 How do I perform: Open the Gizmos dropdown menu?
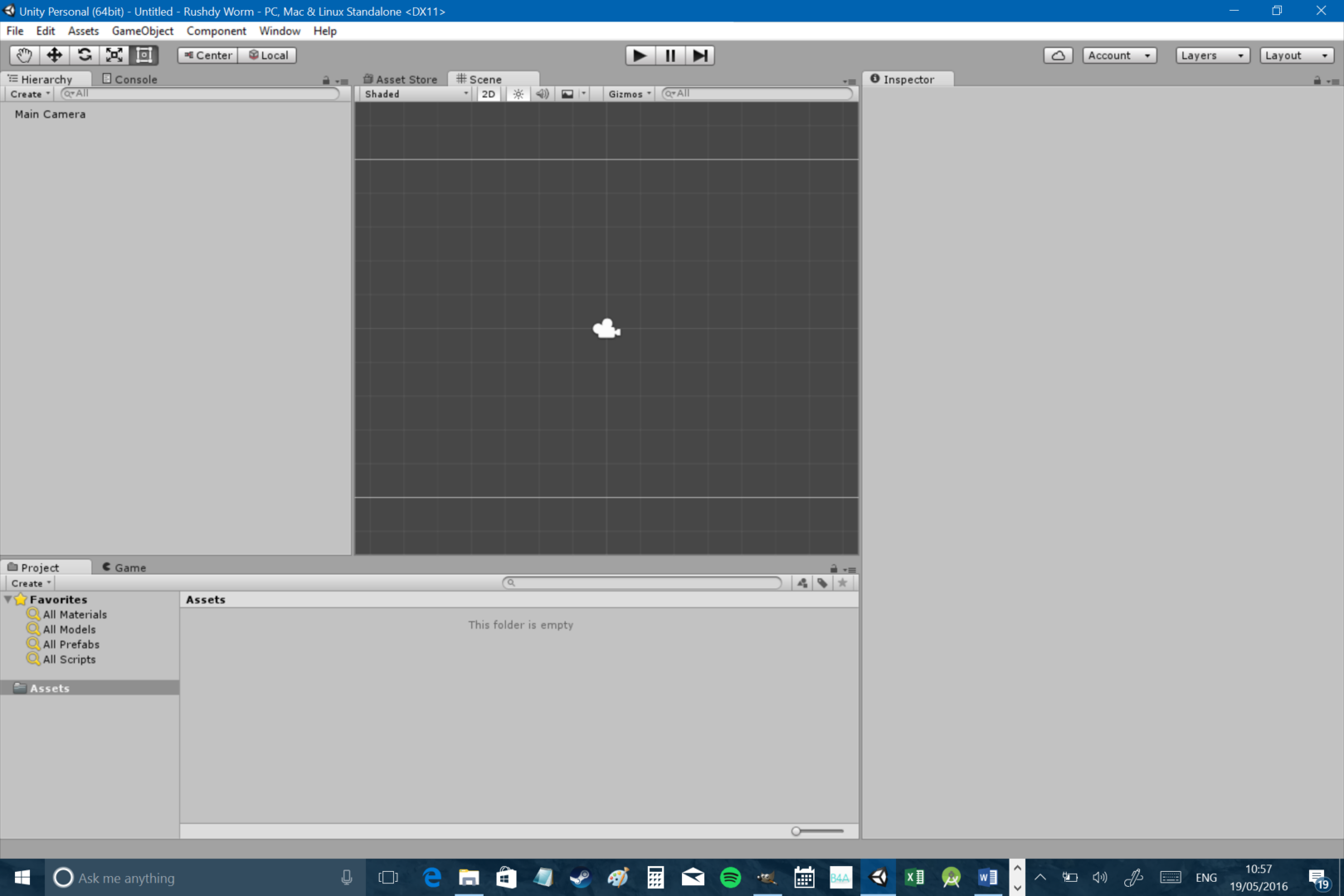coord(628,94)
